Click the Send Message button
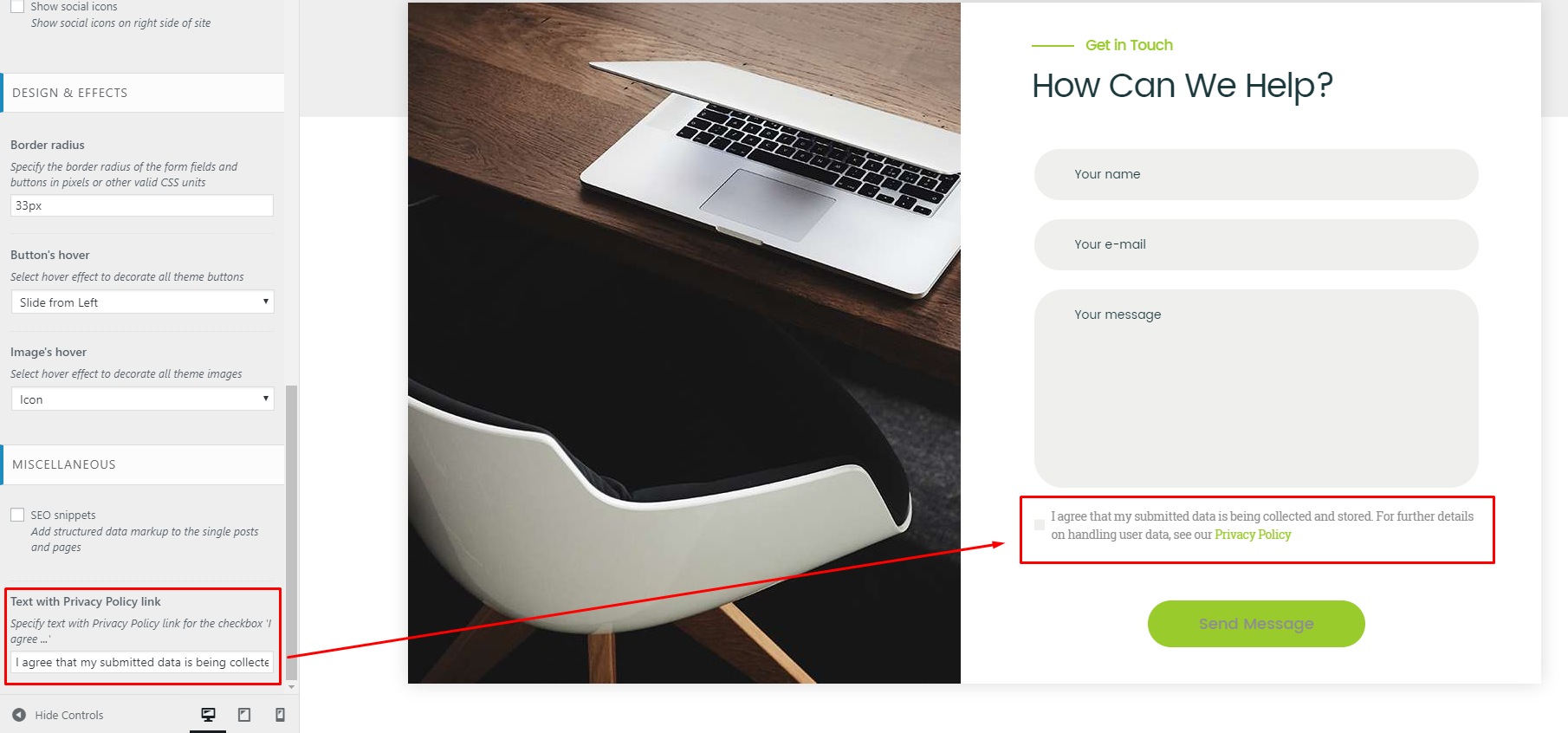 [1256, 624]
